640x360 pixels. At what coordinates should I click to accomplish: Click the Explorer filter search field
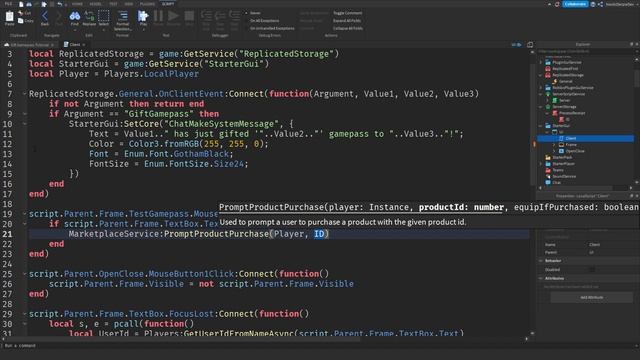click(585, 51)
